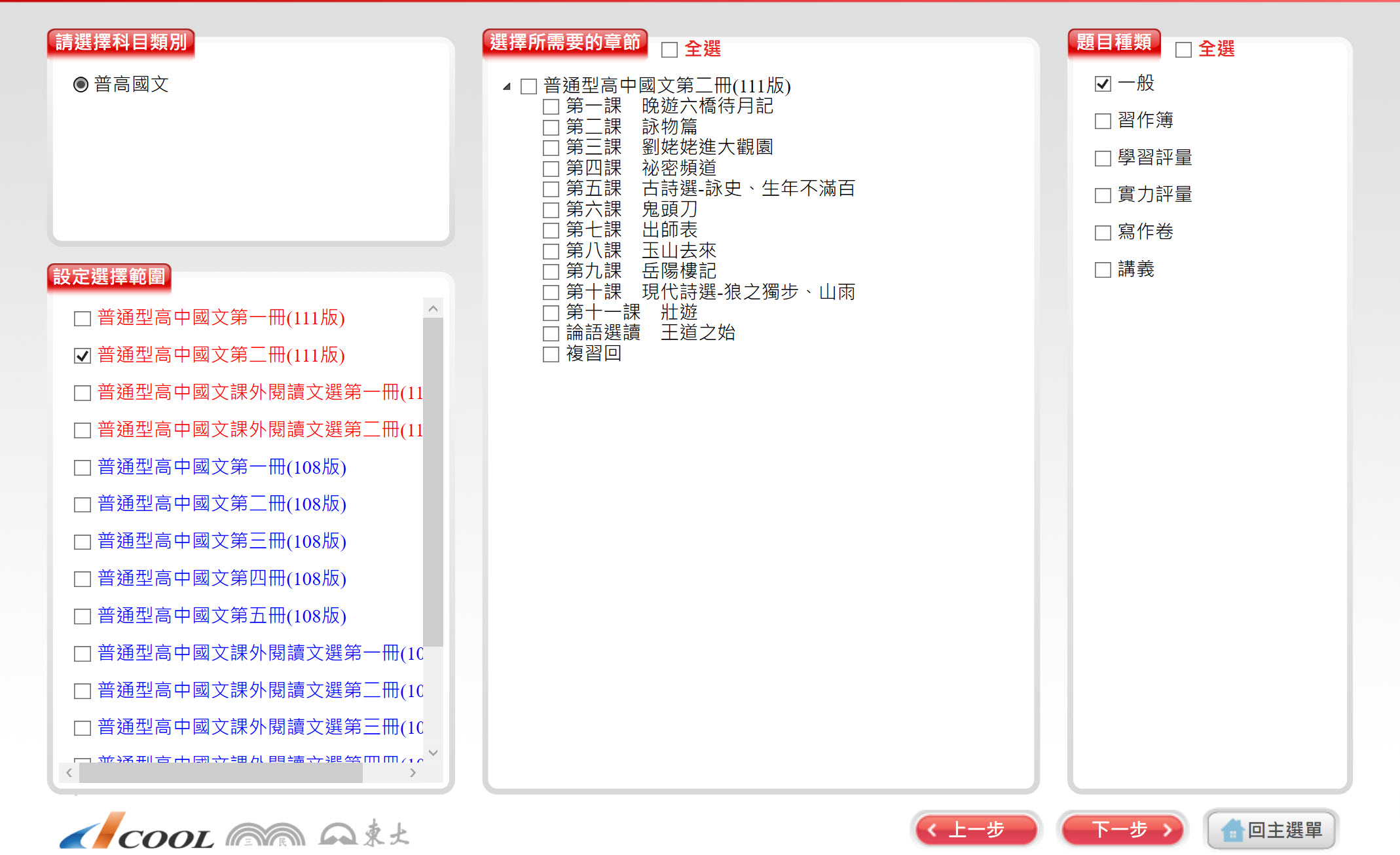
Task: Click the COOL logo icon
Action: [136, 832]
